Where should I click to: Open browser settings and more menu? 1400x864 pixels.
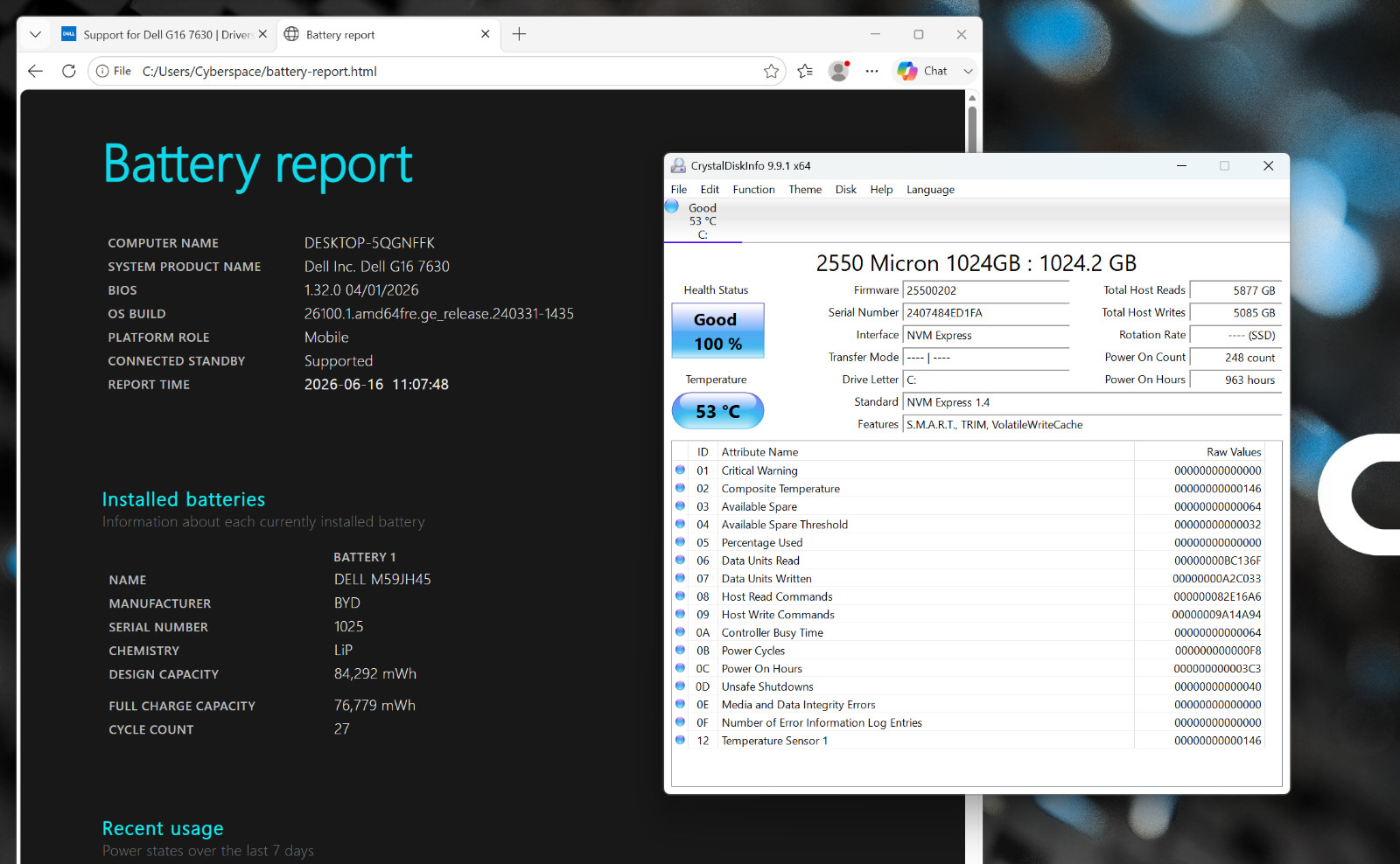click(871, 71)
